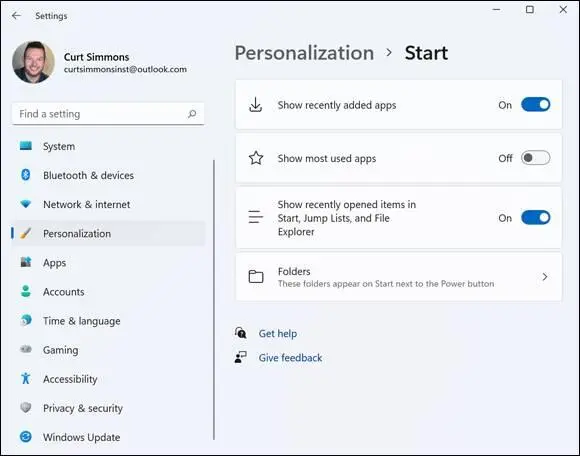Click the Personalization paintbrush icon

pos(26,233)
